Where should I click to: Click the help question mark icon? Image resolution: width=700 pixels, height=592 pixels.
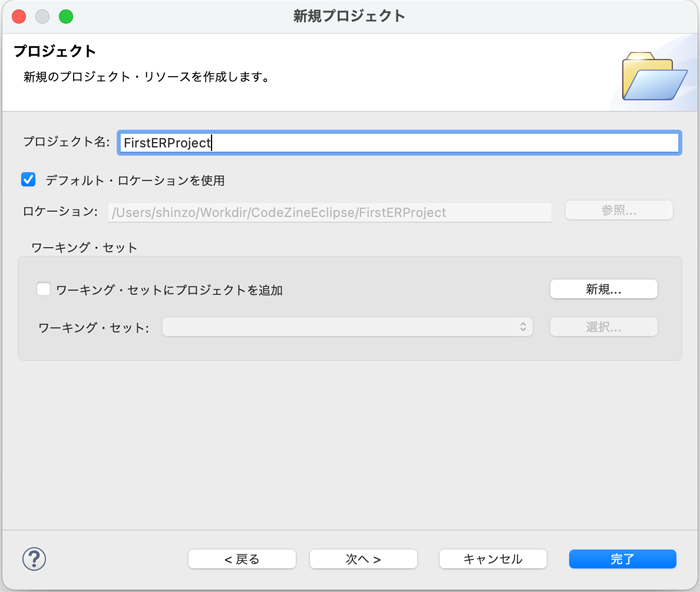34,559
